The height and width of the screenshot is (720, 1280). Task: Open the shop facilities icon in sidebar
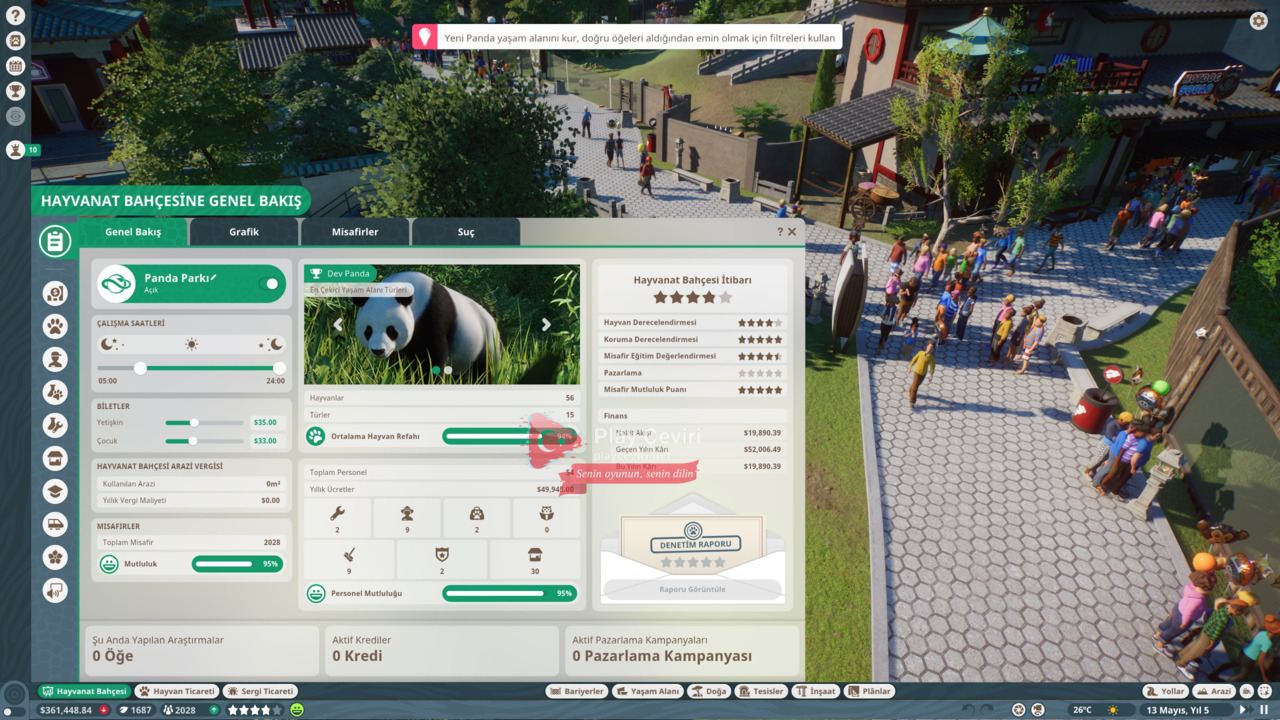[55, 458]
